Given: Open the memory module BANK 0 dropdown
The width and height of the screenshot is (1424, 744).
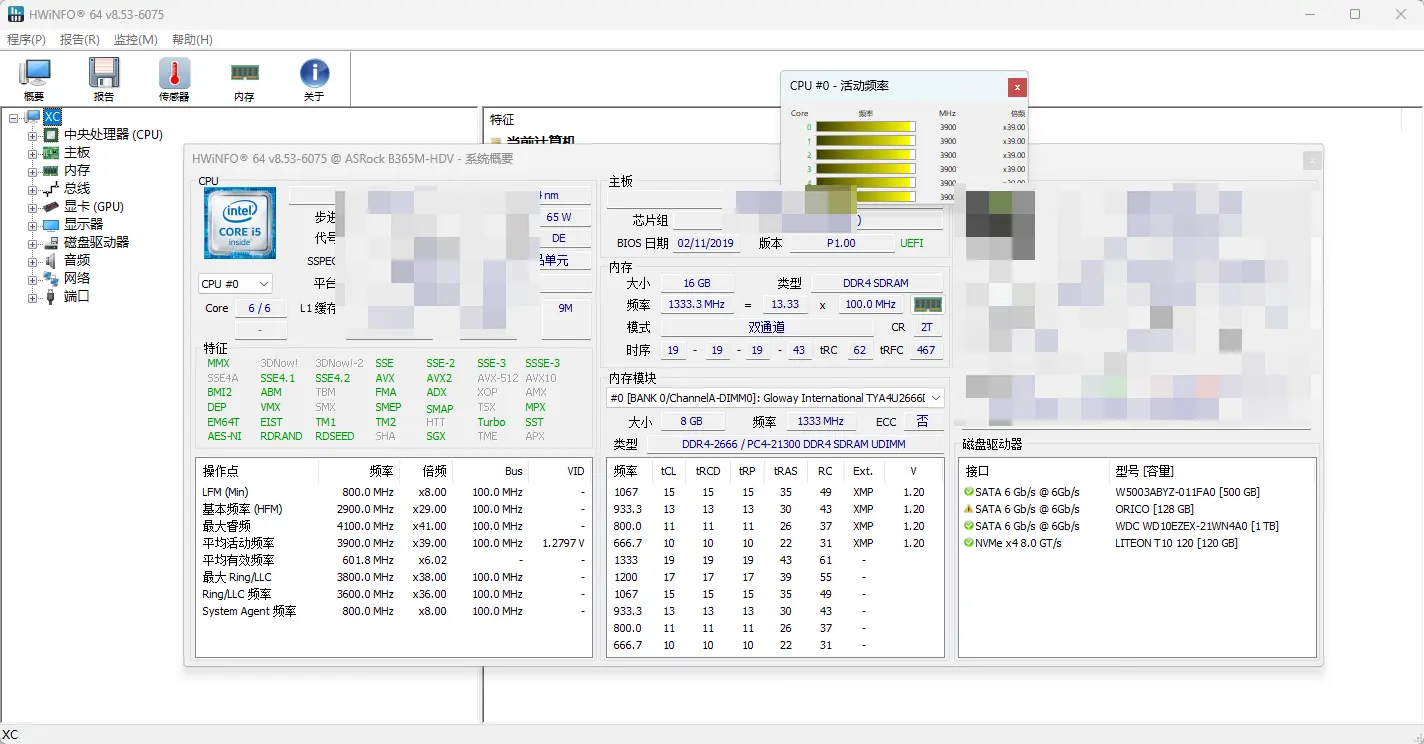Looking at the screenshot, I should [775, 398].
